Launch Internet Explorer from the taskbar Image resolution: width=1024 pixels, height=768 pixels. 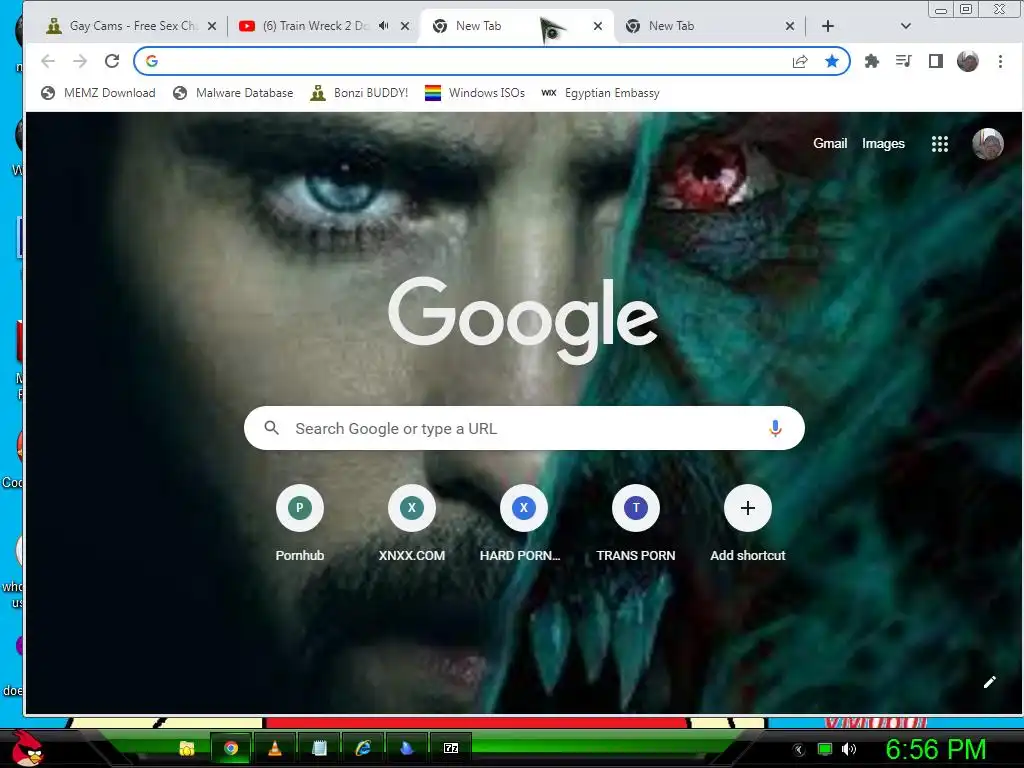pyautogui.click(x=363, y=748)
